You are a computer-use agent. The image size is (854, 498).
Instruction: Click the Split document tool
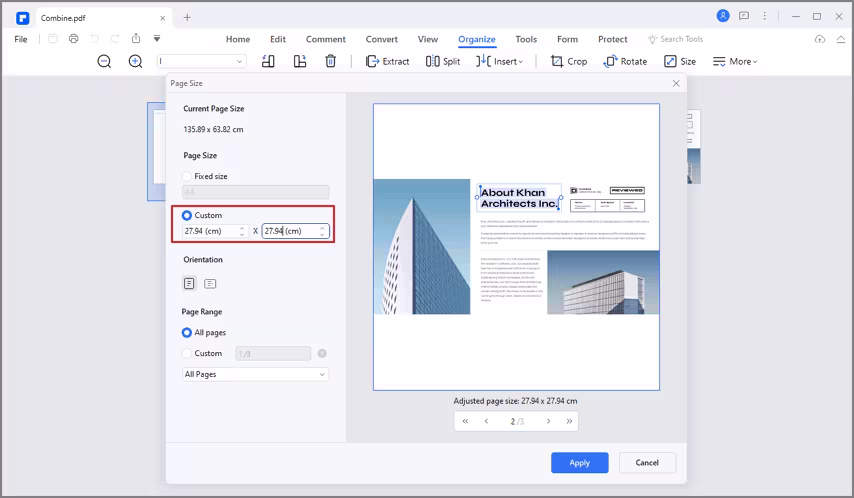443,62
